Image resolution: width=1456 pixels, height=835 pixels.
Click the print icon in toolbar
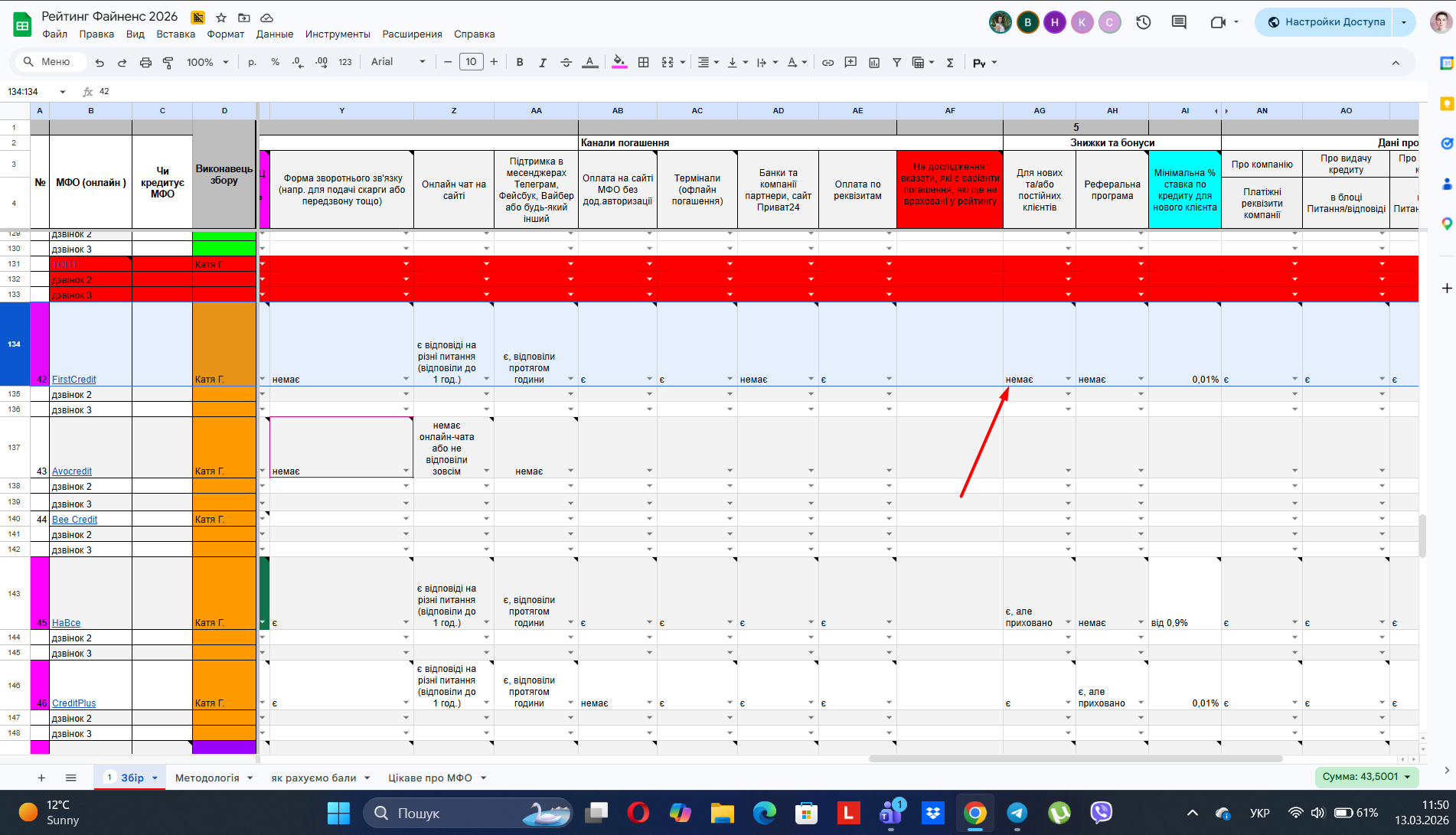pos(145,63)
